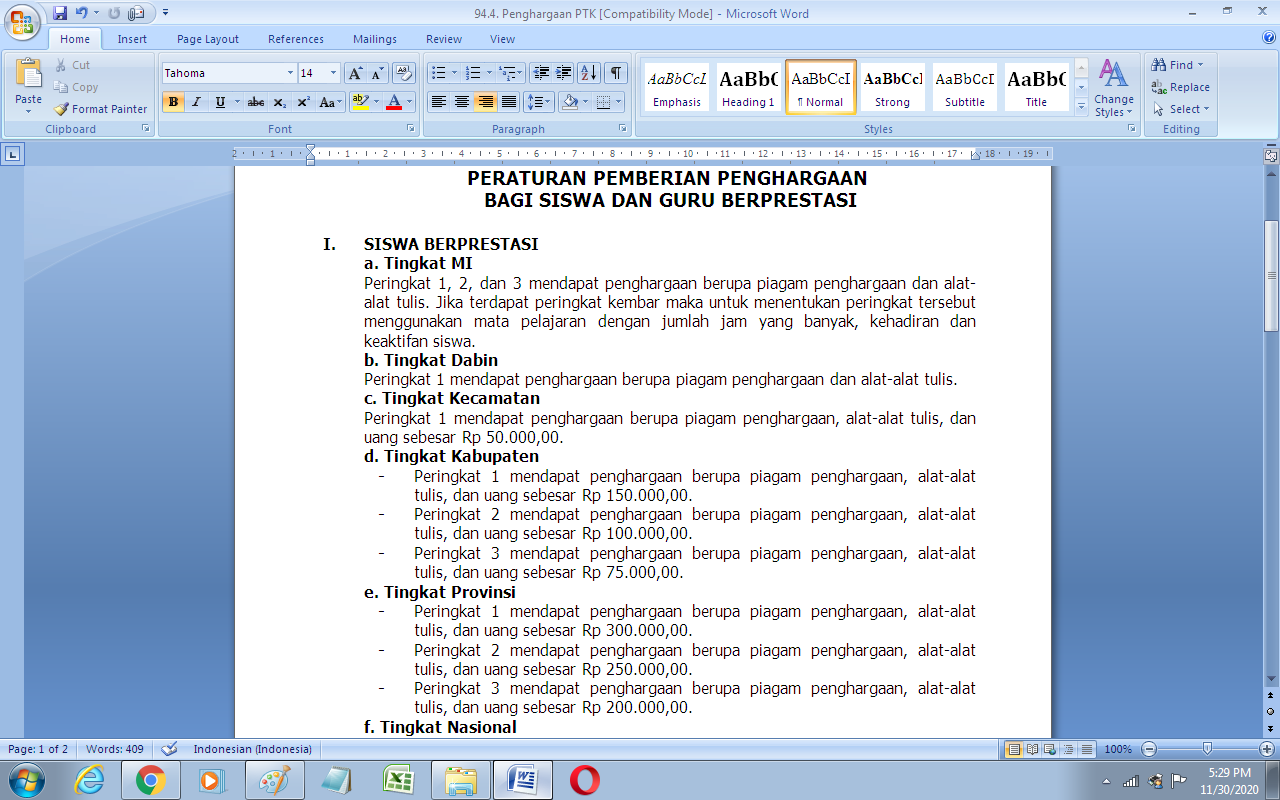
Task: Center align text
Action: (x=461, y=102)
